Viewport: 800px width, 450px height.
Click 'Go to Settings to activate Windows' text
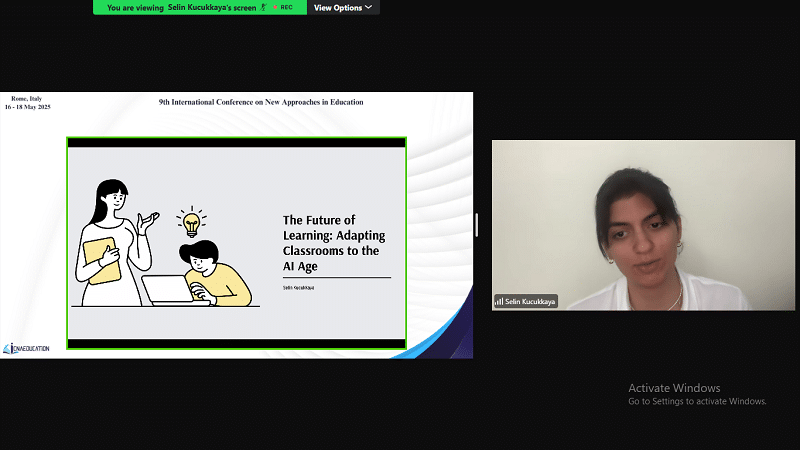697,401
